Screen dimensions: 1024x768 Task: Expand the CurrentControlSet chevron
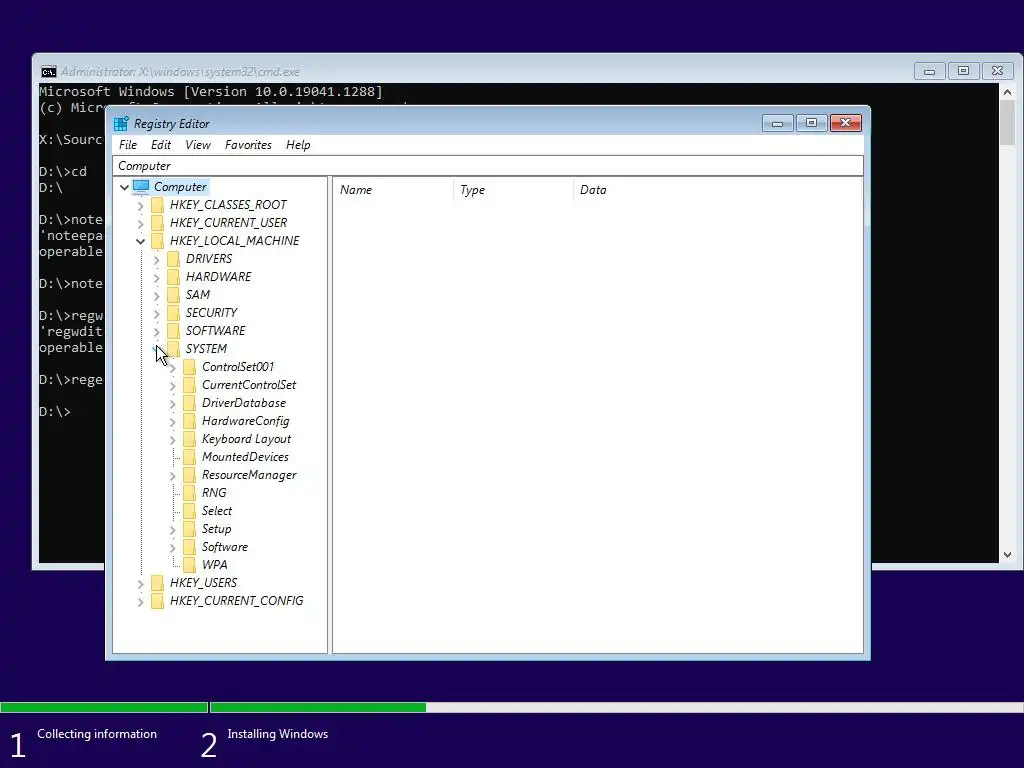[x=172, y=386]
